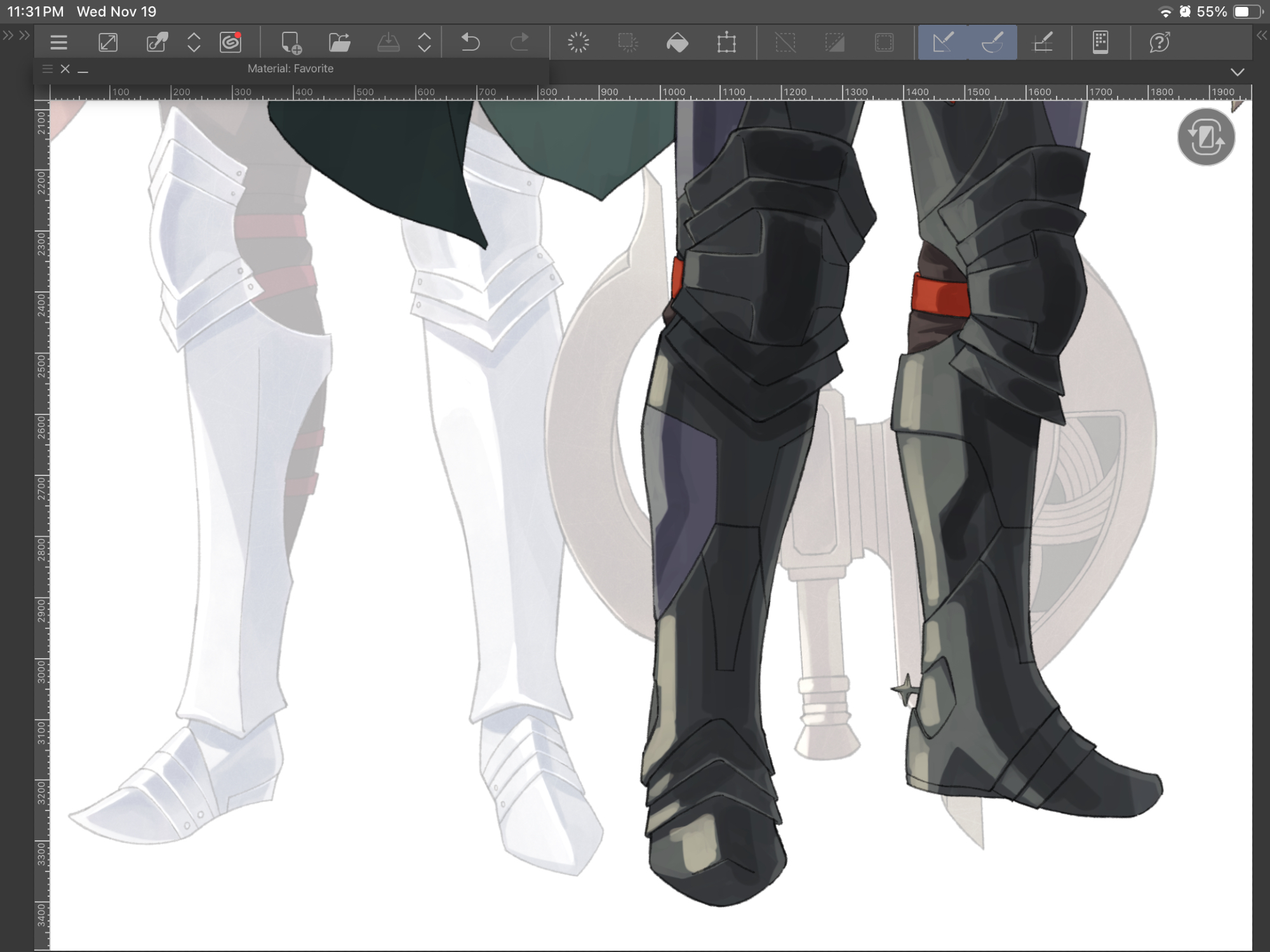Screen dimensions: 1270x952
Task: Toggle Snap to Ruler
Action: point(943,43)
